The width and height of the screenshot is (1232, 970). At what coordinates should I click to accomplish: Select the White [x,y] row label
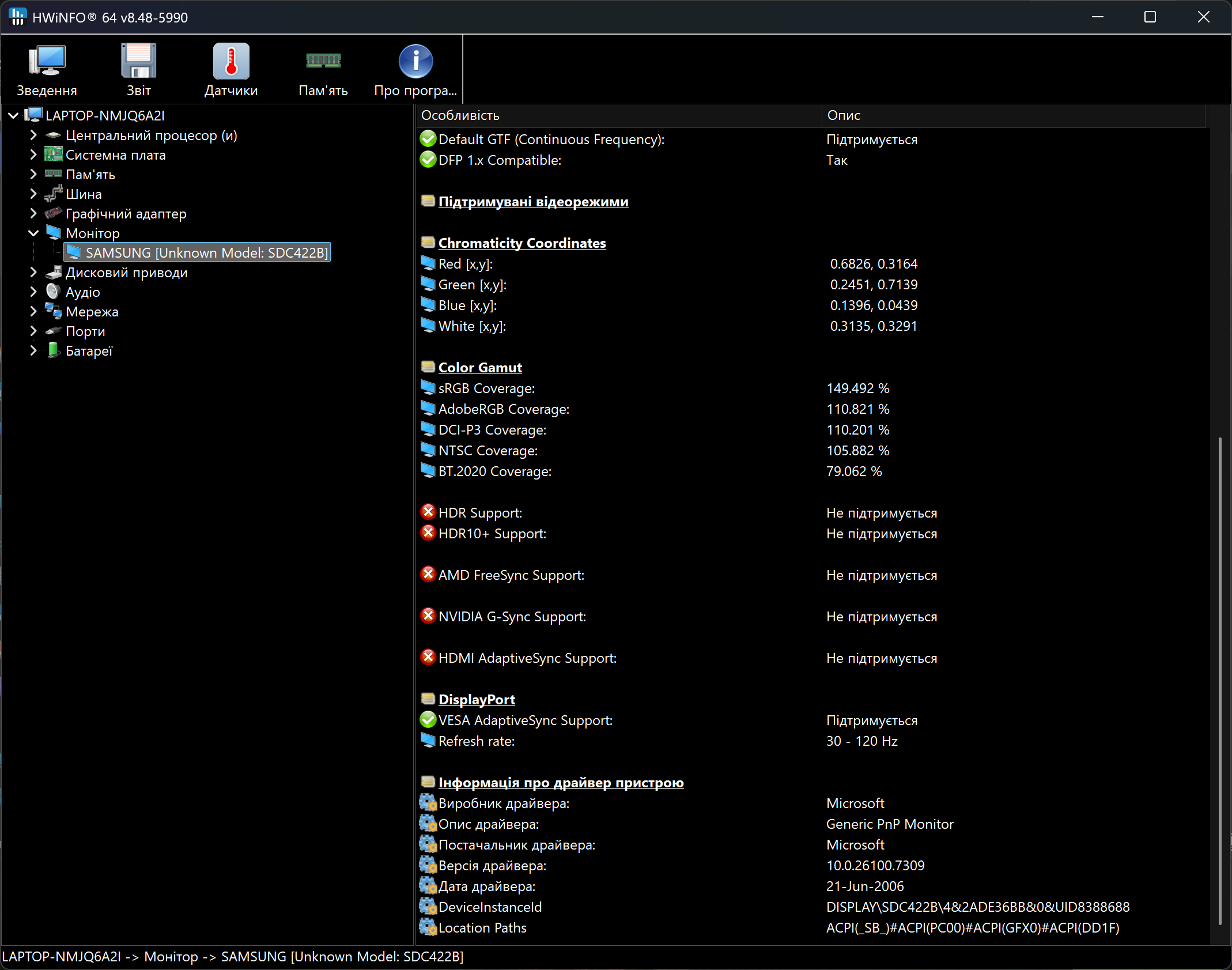[x=472, y=326]
